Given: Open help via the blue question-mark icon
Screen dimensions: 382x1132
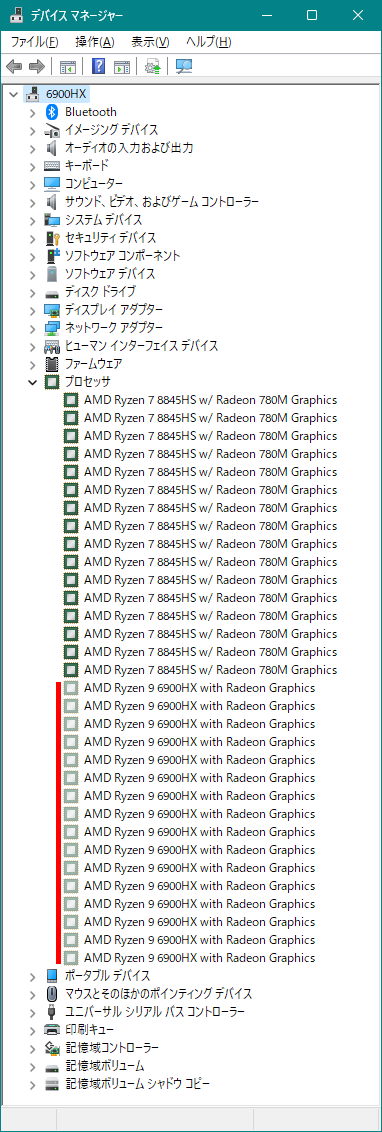Looking at the screenshot, I should (99, 67).
